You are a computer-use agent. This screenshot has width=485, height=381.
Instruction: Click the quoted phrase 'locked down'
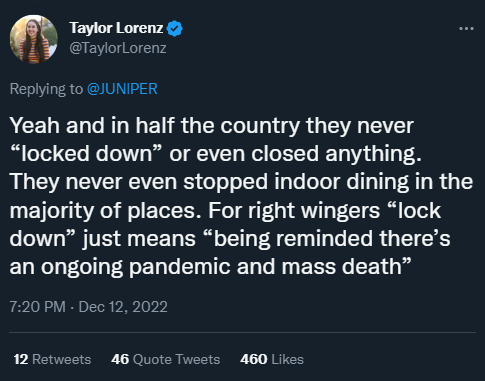(86, 154)
